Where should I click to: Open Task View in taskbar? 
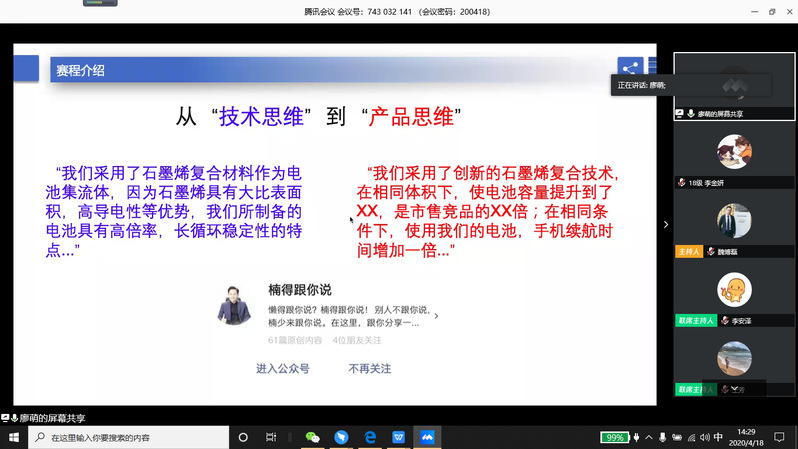(271, 438)
